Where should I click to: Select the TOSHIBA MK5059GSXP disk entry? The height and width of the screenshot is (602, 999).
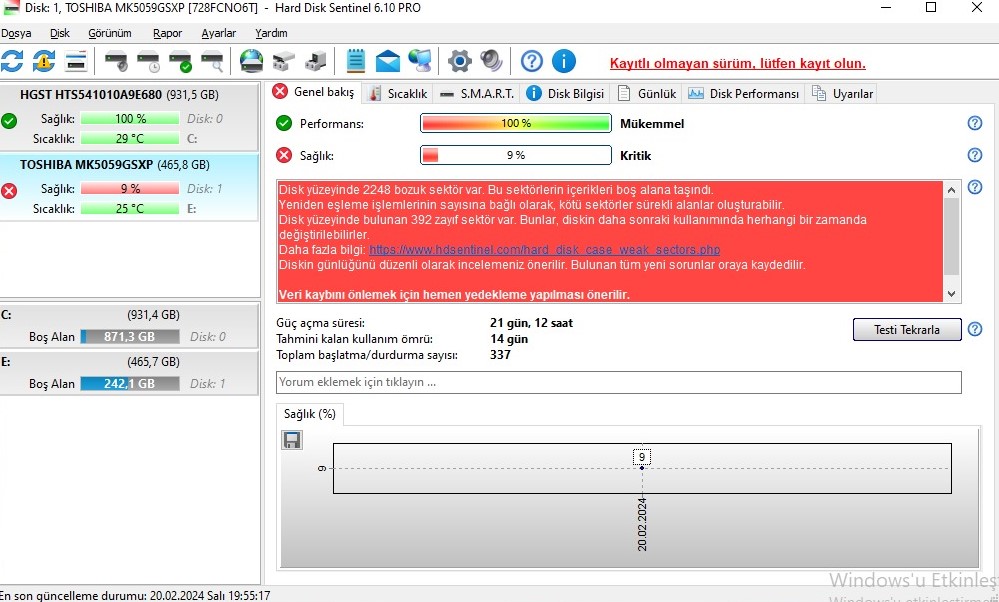tap(129, 187)
